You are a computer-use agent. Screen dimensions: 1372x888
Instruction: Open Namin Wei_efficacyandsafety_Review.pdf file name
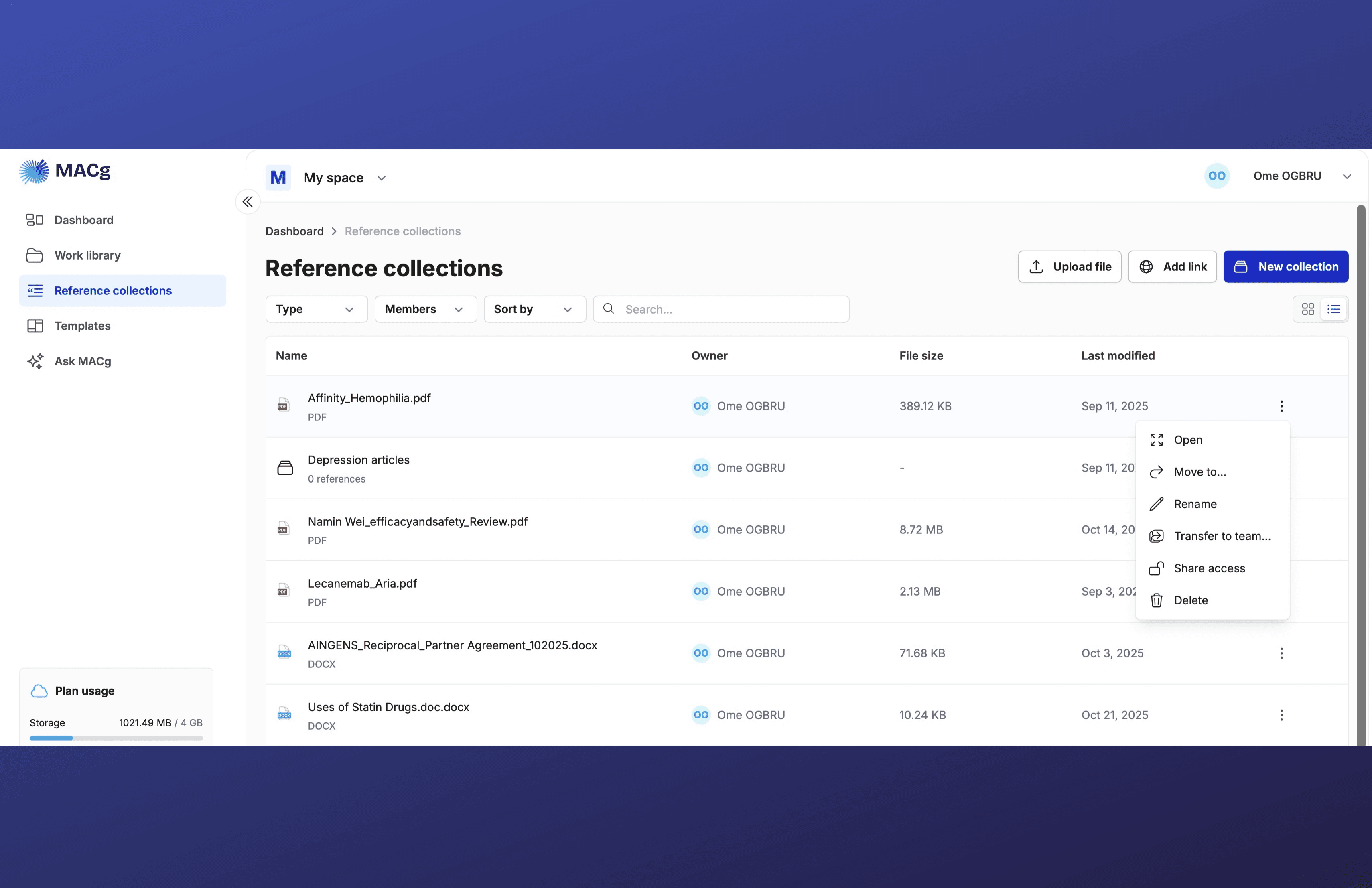tap(417, 521)
